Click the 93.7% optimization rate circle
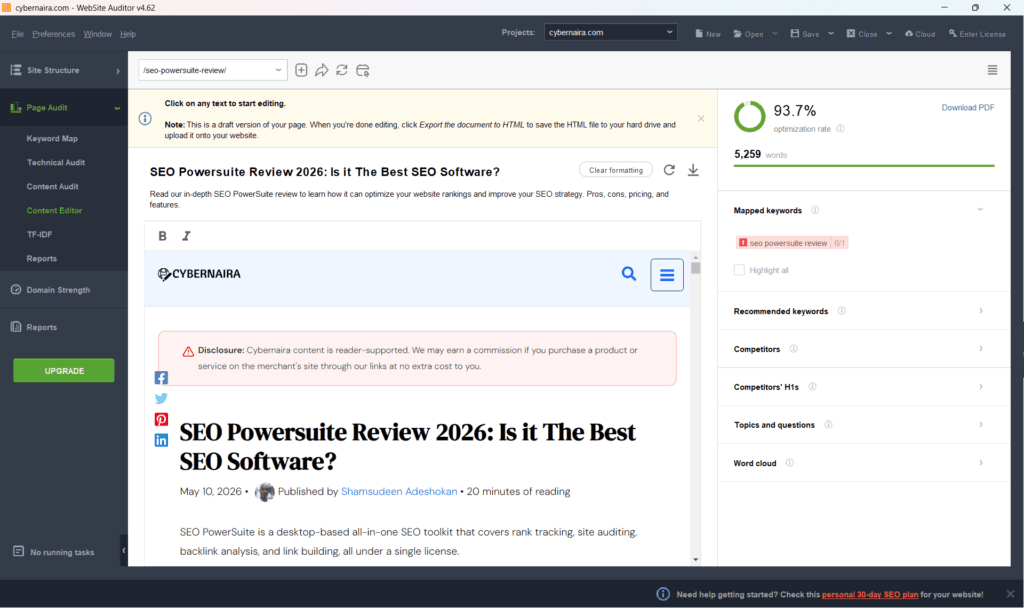Viewport: 1024px width, 608px height. (750, 117)
